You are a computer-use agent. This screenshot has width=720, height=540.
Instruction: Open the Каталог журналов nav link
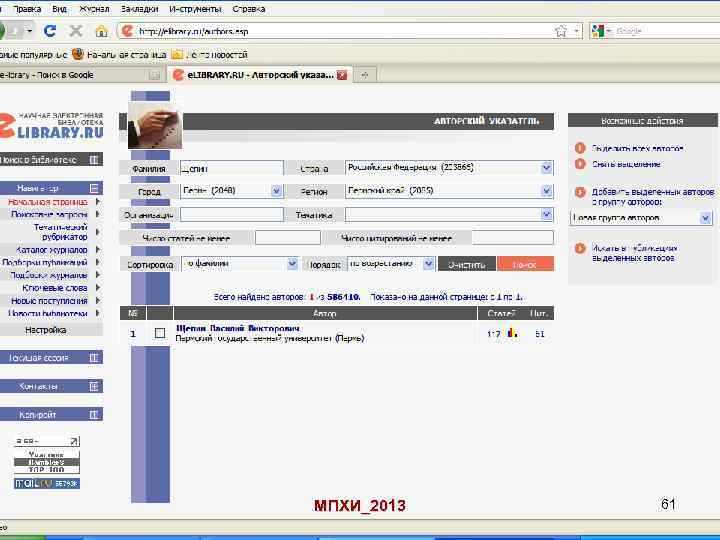point(51,250)
